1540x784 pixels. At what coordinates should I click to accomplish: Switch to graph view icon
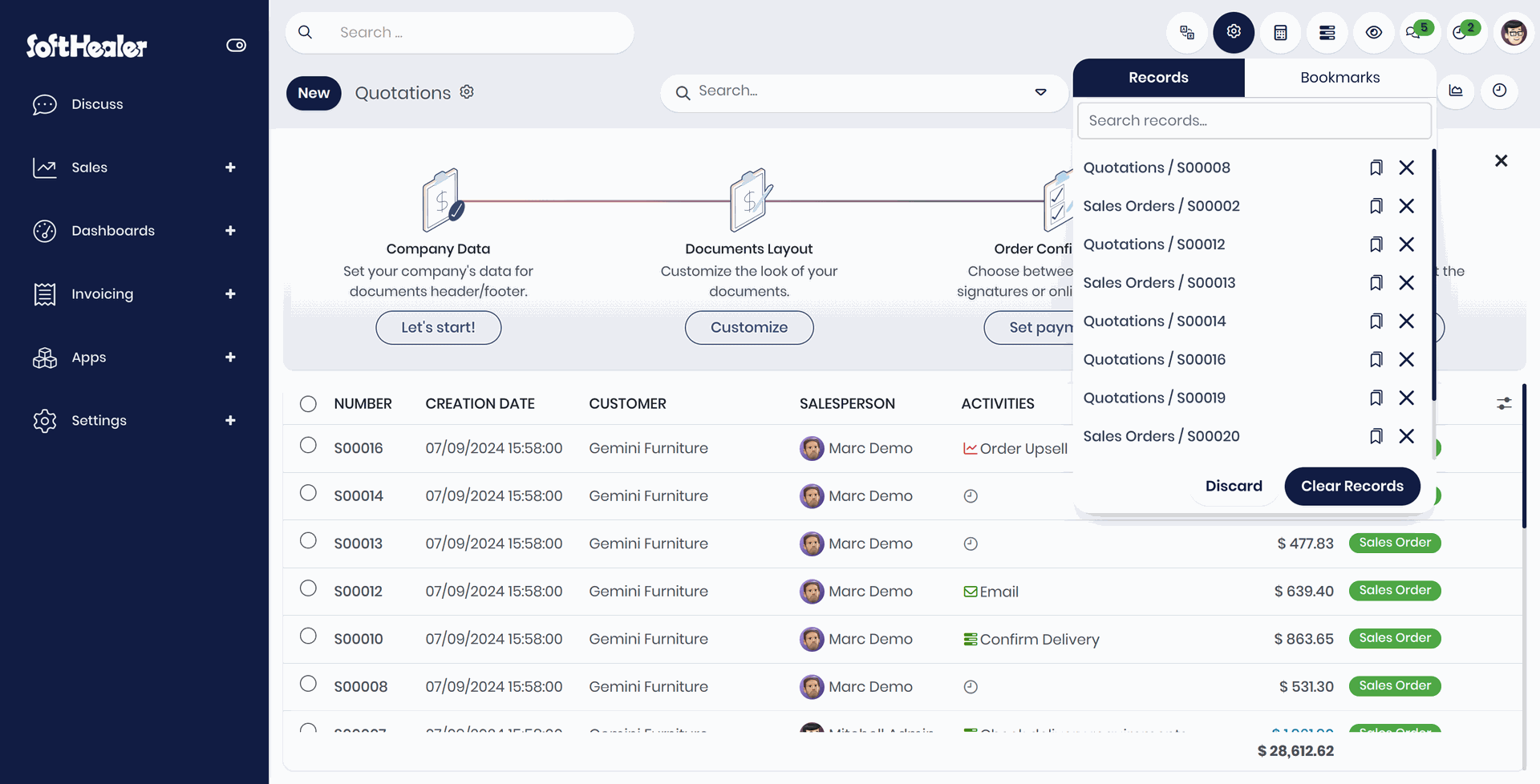[x=1455, y=91]
